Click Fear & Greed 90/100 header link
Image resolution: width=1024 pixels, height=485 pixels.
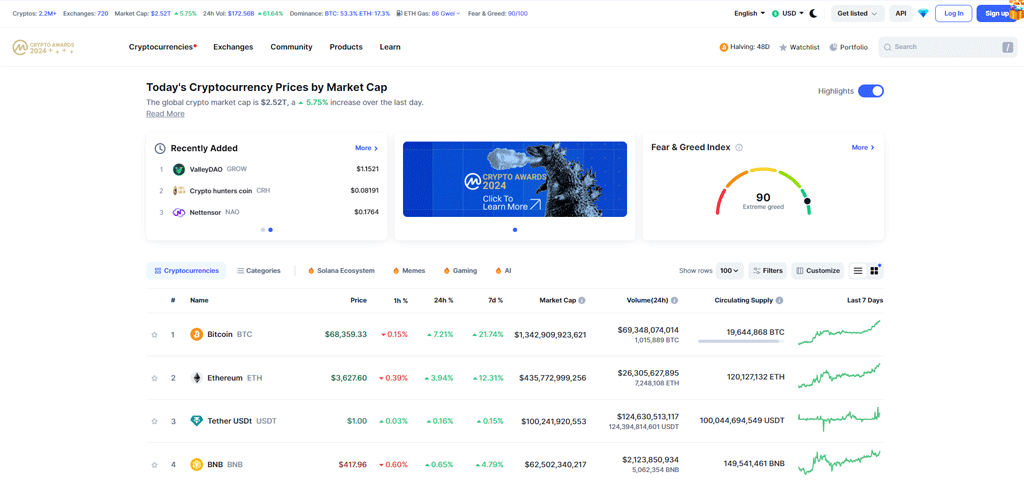pyautogui.click(x=498, y=13)
